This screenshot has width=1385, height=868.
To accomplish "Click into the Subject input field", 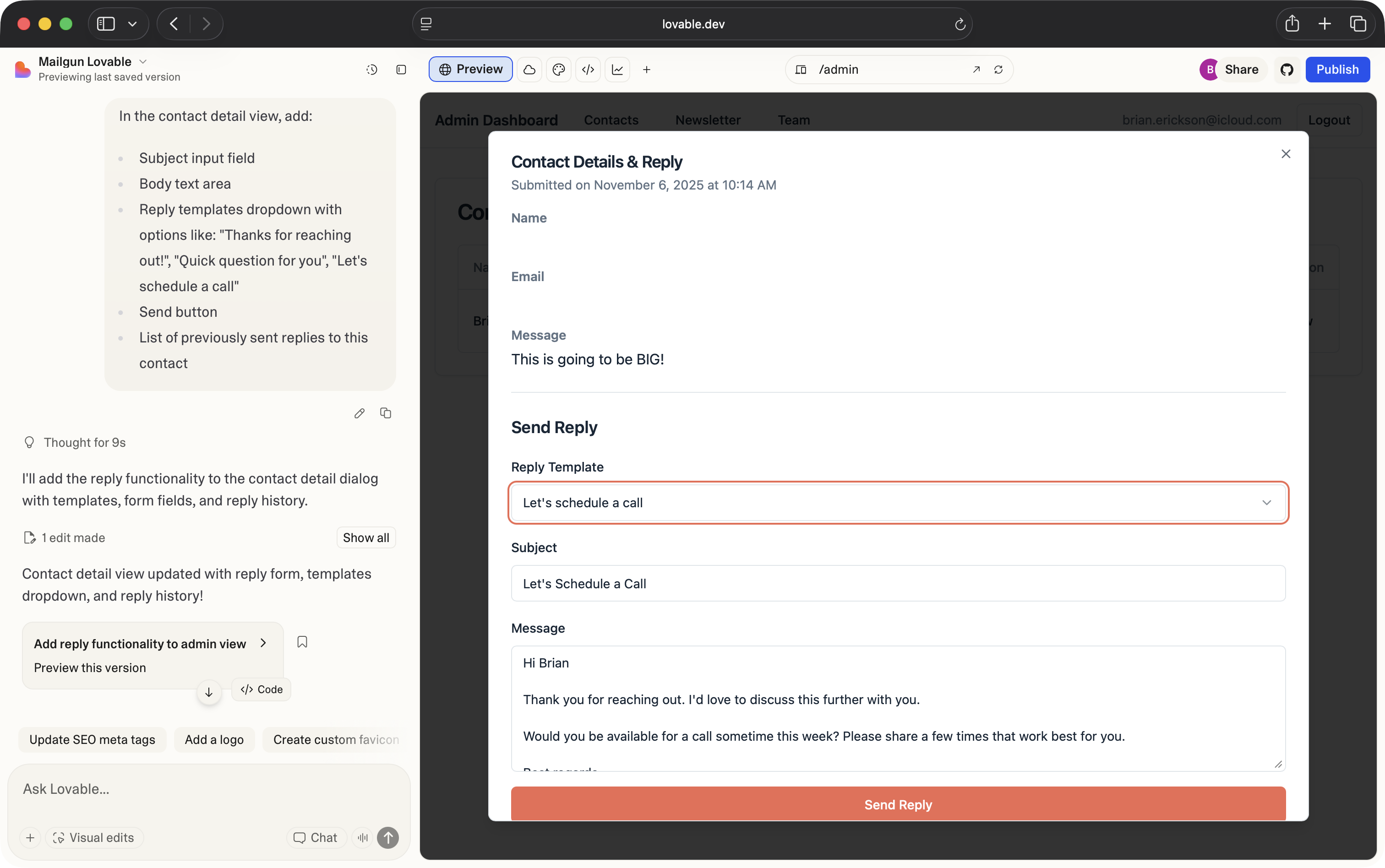I will click(x=898, y=583).
